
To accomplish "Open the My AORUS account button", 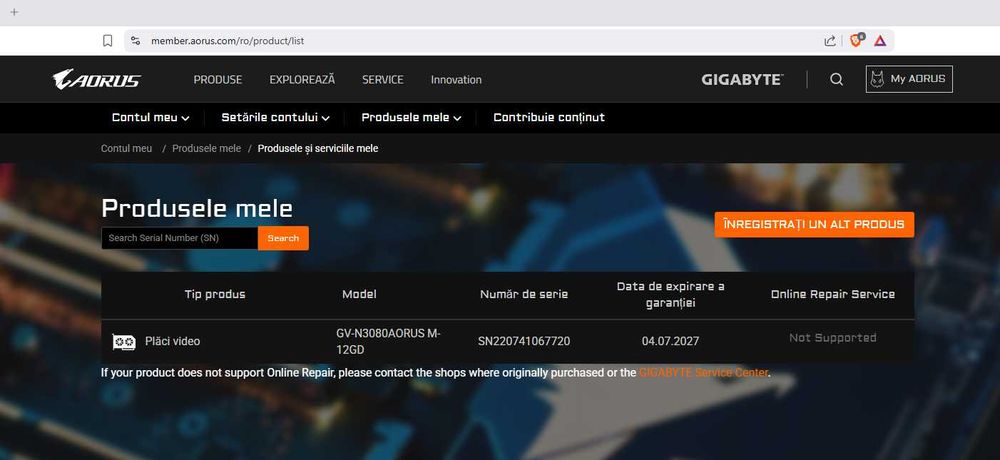I will (909, 79).
